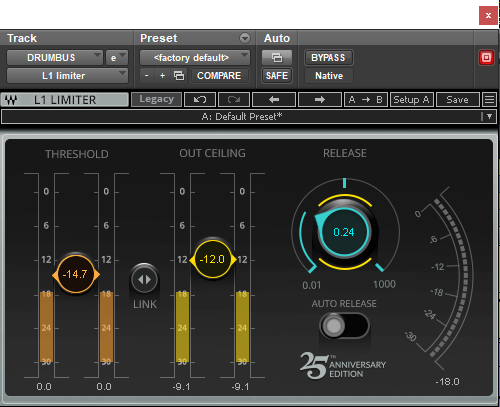500x407 pixels.
Task: Click the threshold -14.7 slider handle
Action: [x=76, y=275]
